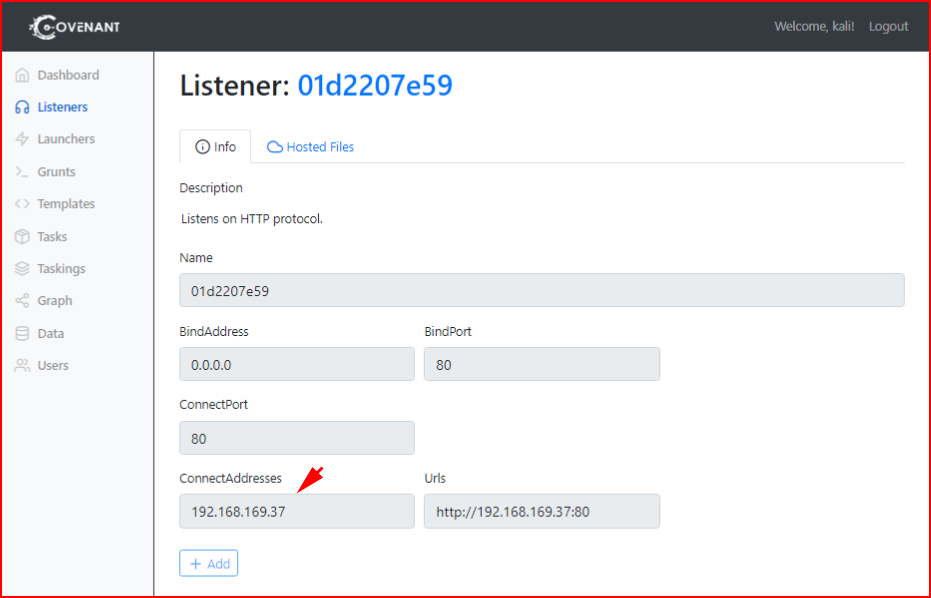The width and height of the screenshot is (931, 598).
Task: Click the Grunts terminal prompt icon
Action: [22, 172]
